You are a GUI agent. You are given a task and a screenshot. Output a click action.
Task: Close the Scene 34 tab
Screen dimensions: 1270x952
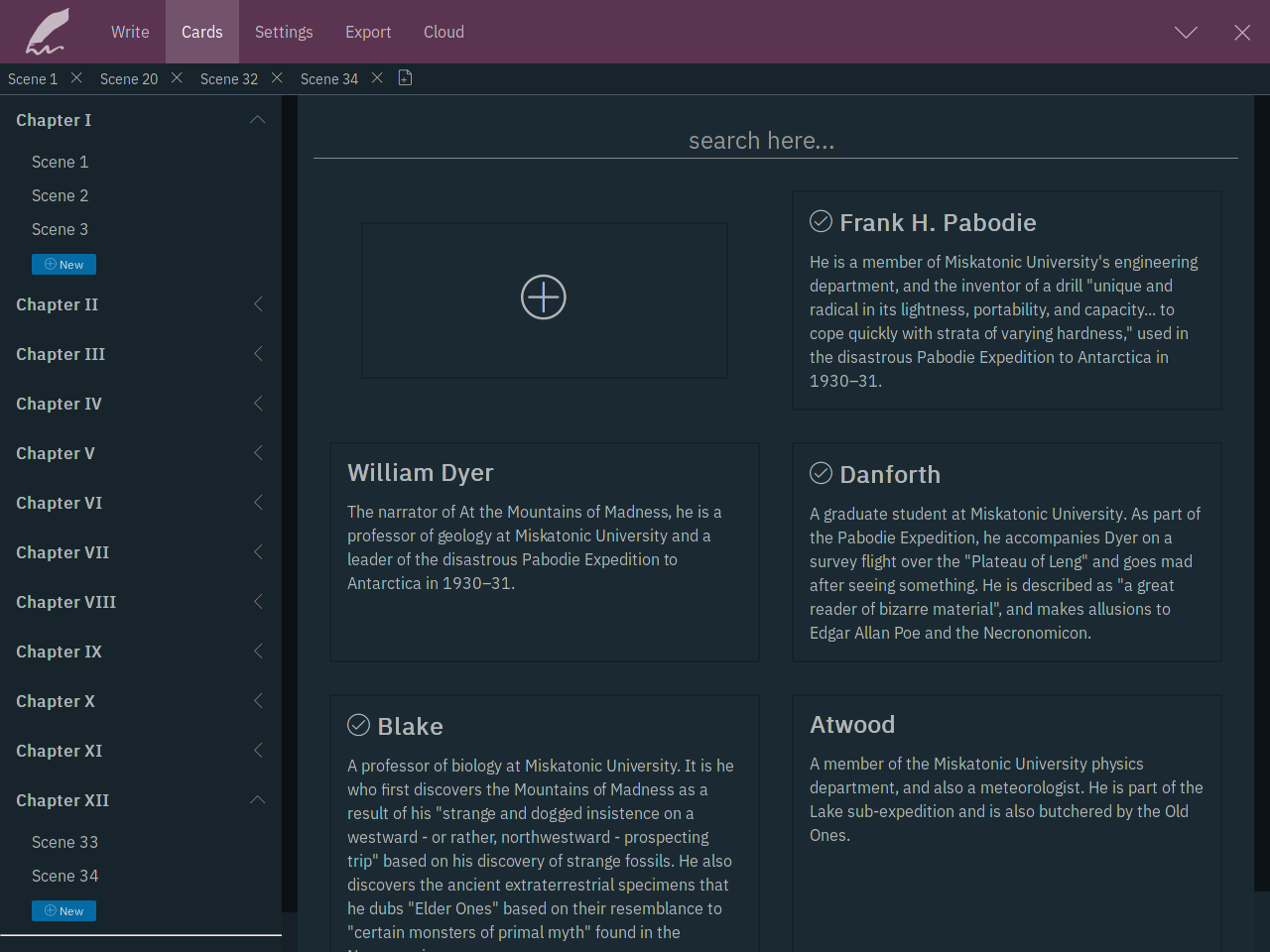pyautogui.click(x=377, y=77)
